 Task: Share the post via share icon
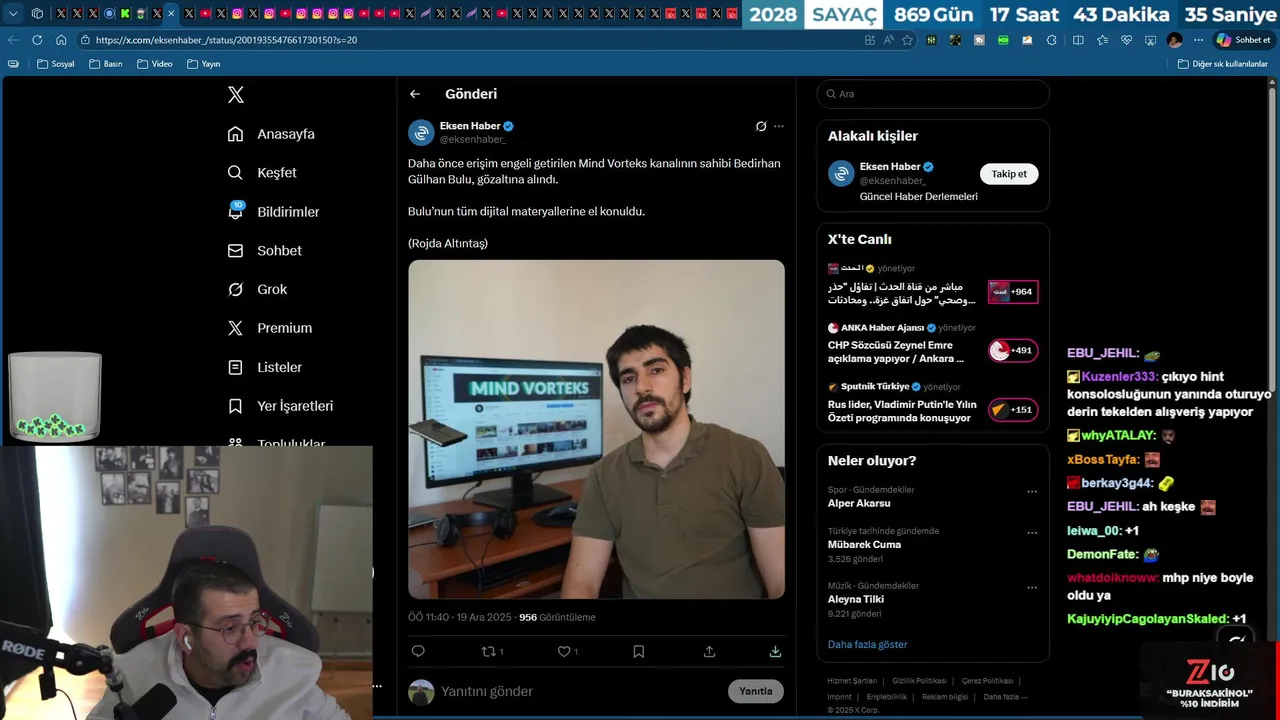click(x=709, y=651)
